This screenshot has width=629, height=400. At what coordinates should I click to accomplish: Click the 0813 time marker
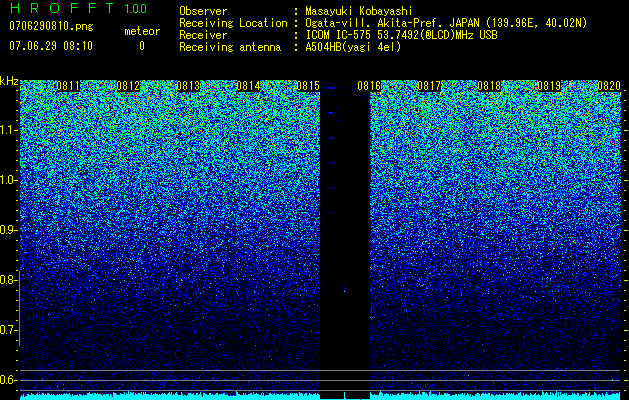(188, 86)
